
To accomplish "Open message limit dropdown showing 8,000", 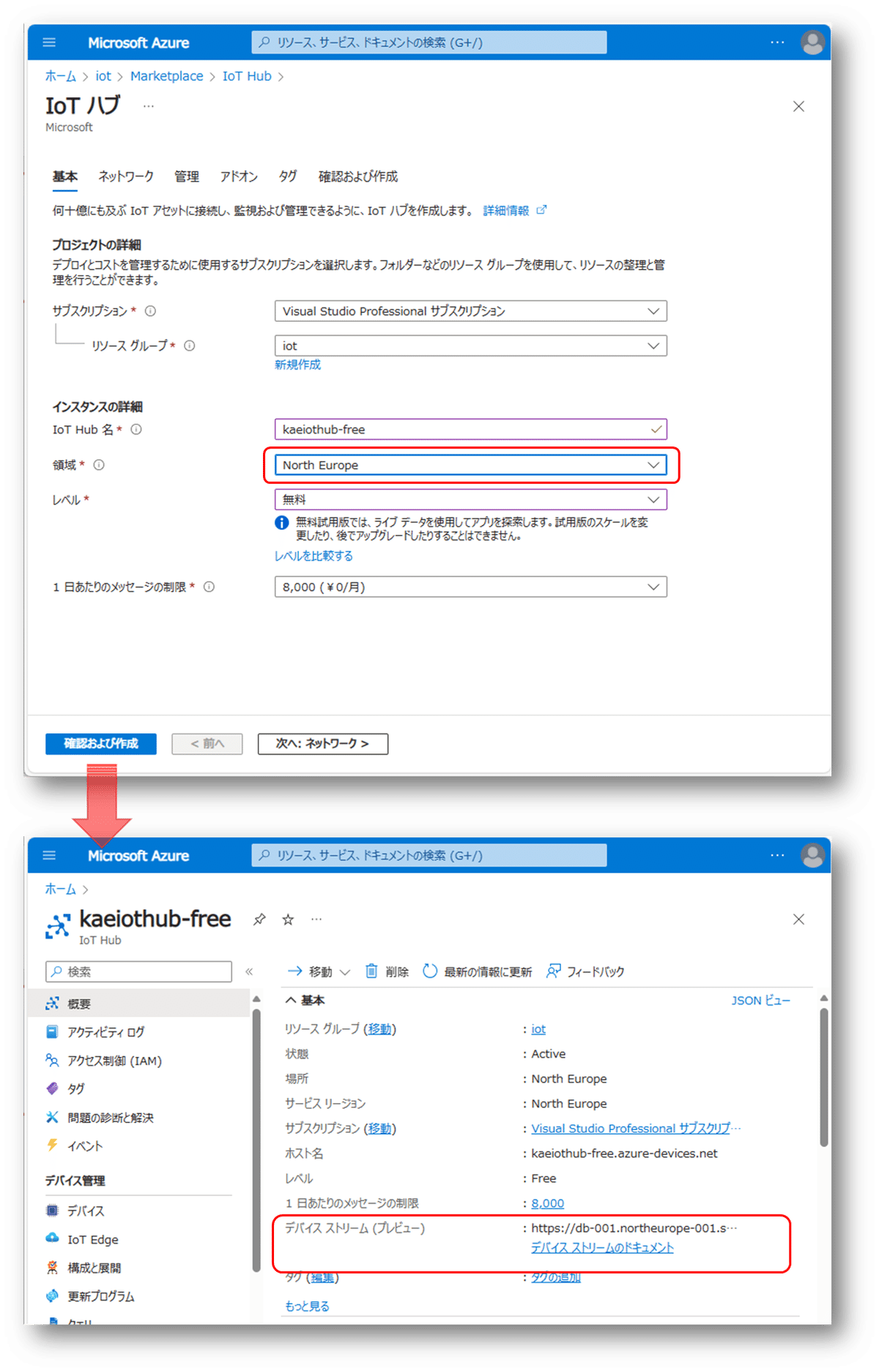I will coord(470,587).
